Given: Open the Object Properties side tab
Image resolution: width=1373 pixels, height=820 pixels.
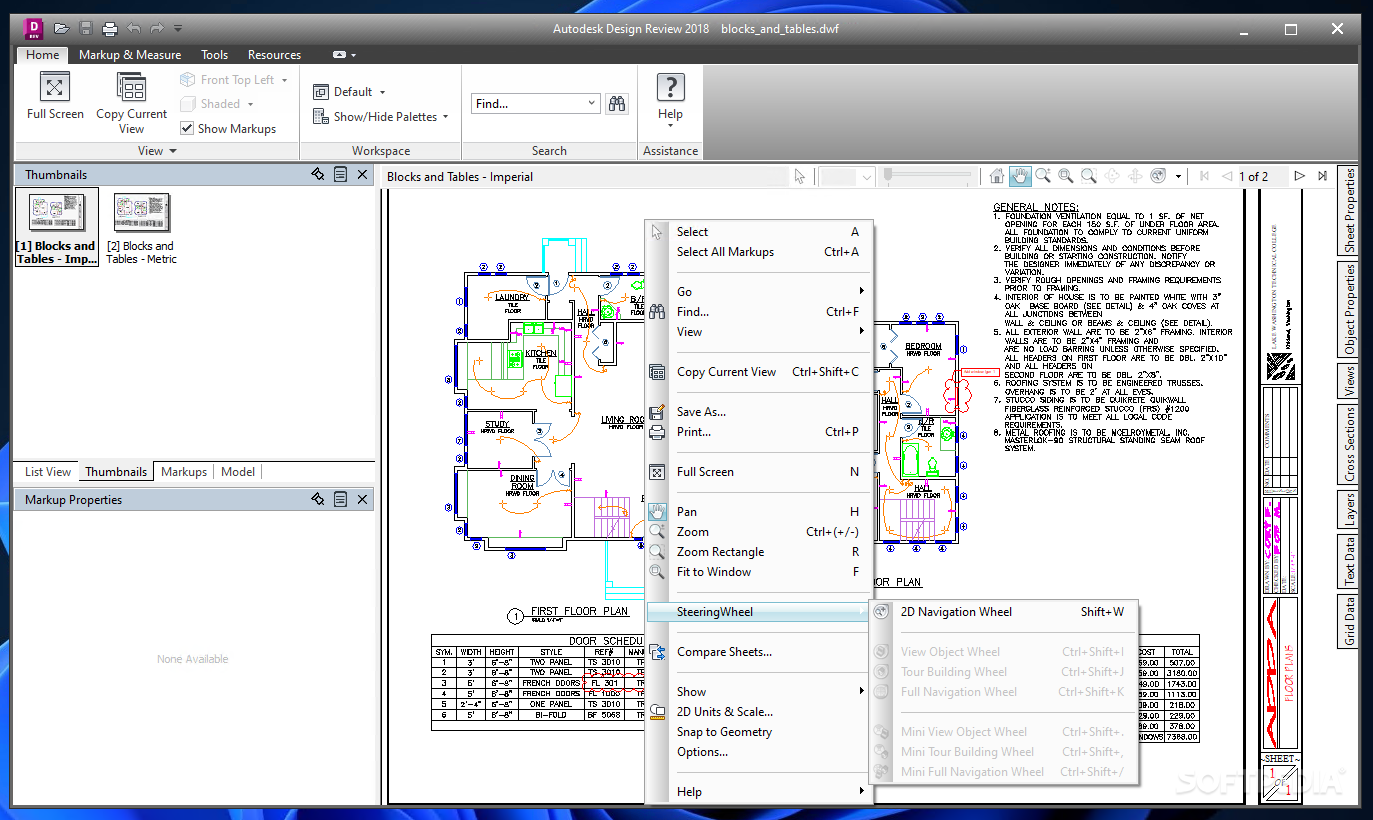Looking at the screenshot, I should tap(1348, 310).
